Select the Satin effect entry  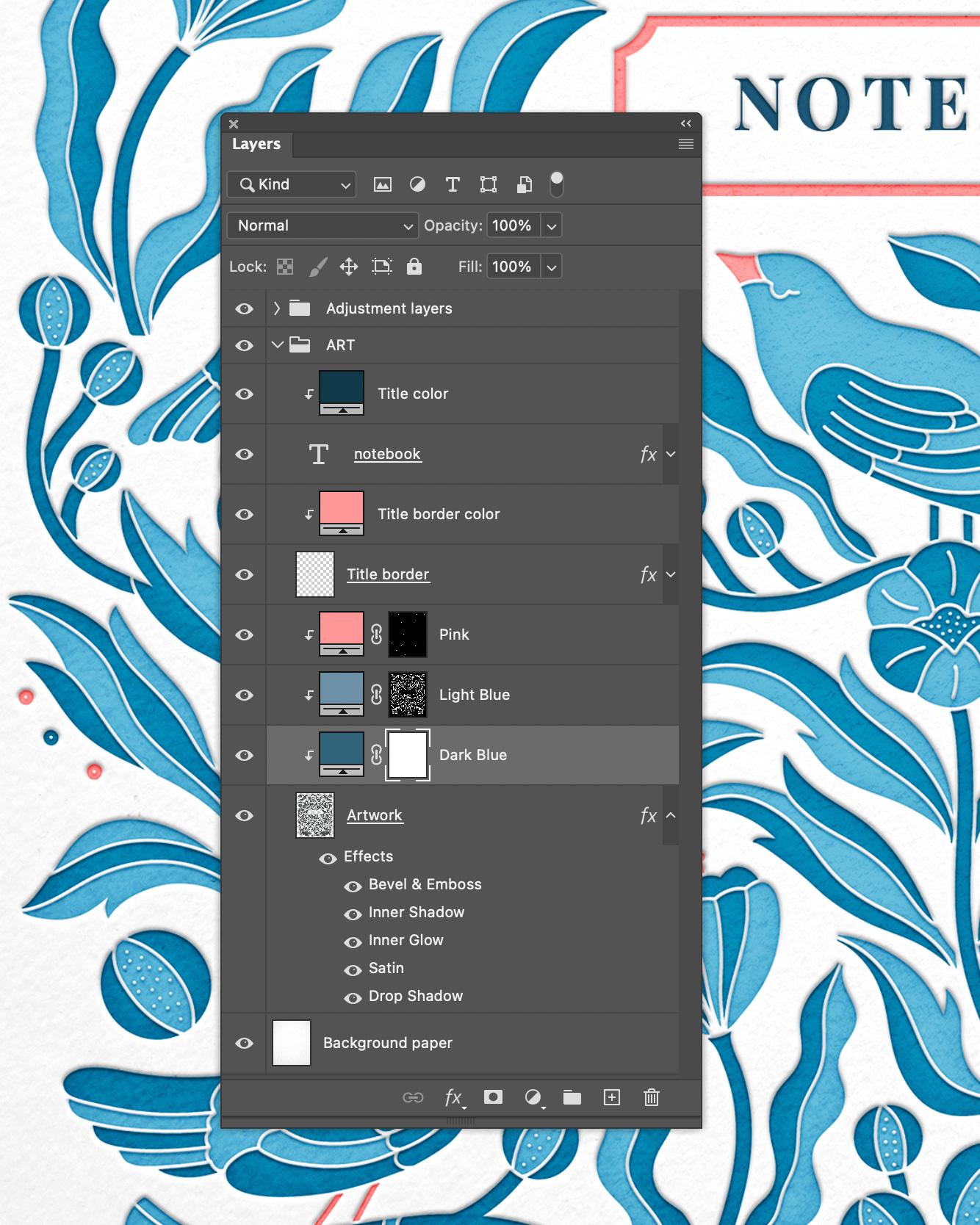pos(386,968)
